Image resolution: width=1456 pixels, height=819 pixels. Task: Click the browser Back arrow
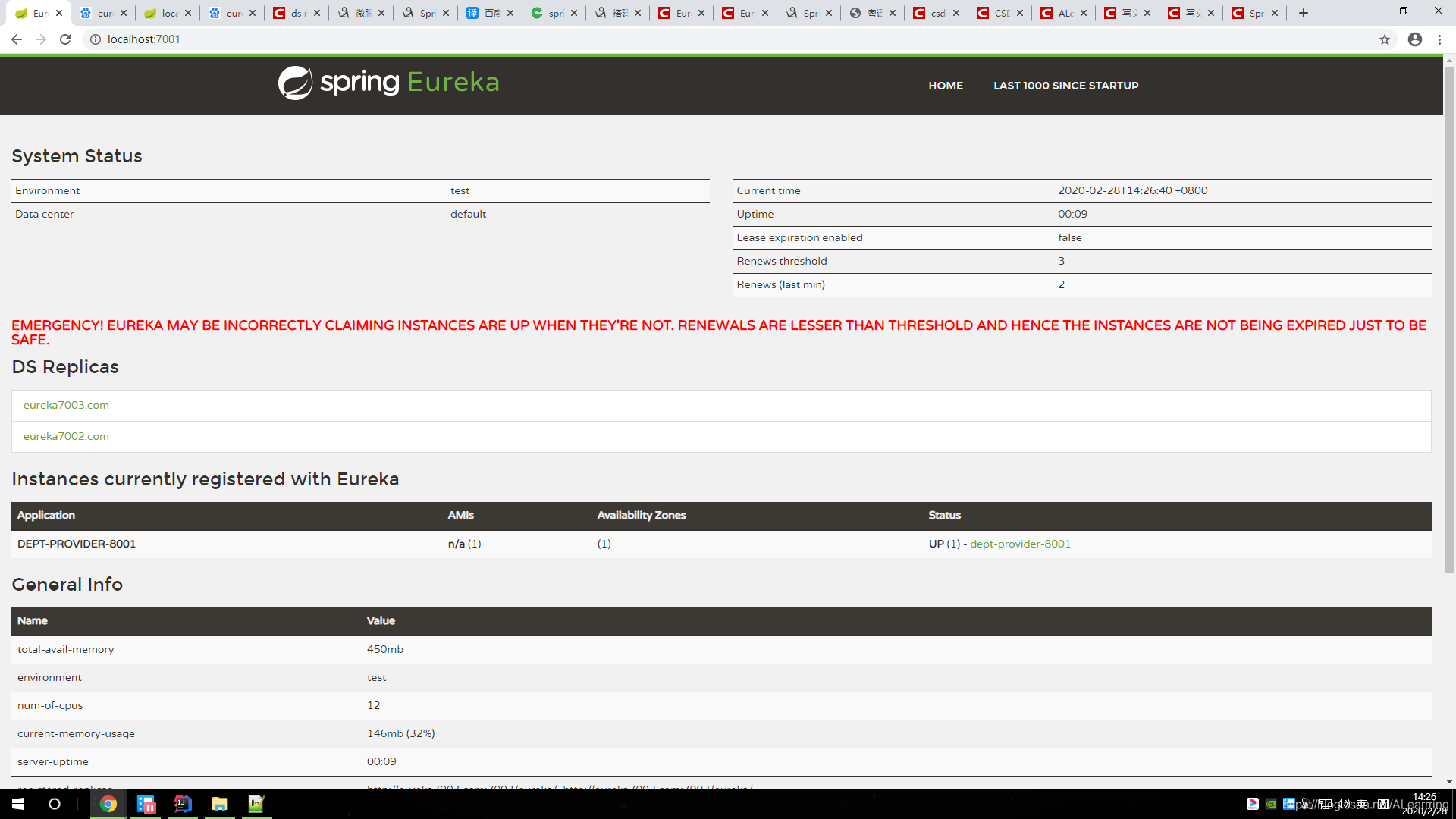(17, 39)
